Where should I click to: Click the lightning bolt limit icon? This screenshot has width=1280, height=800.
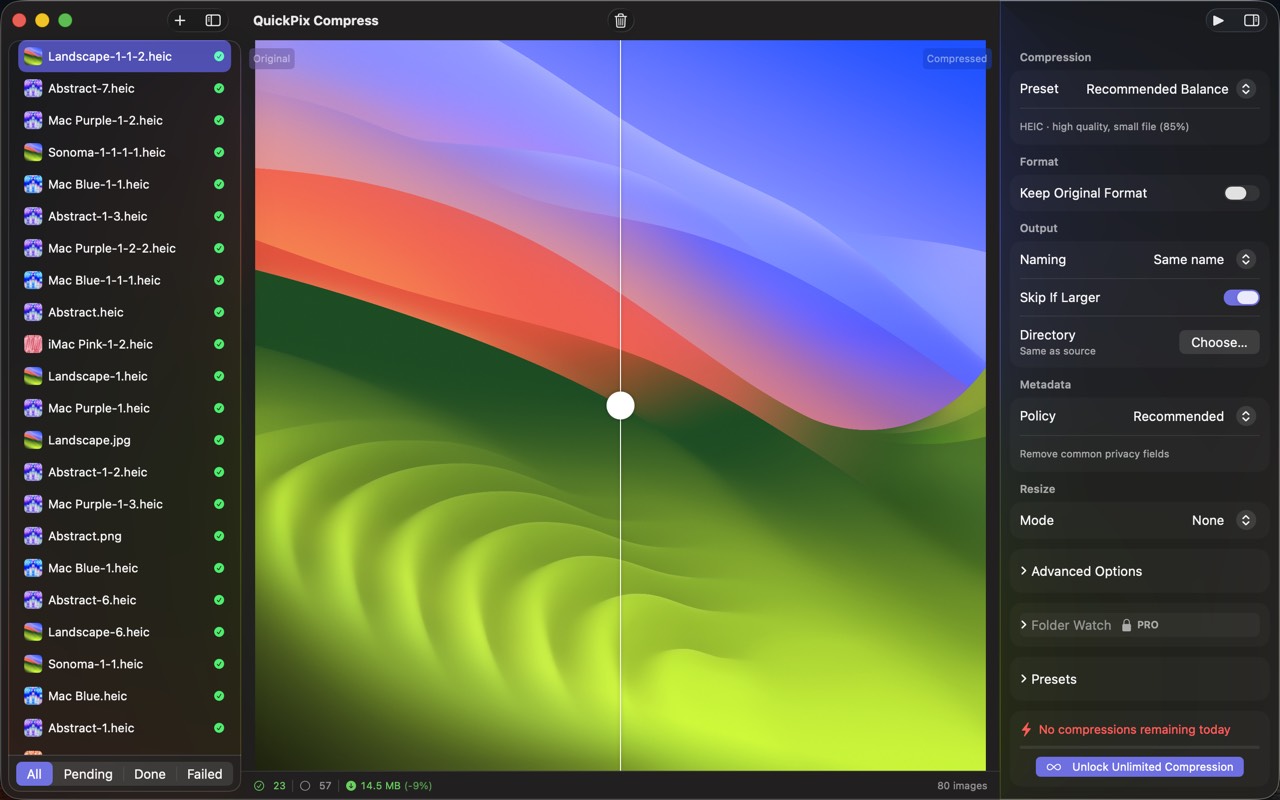(1026, 730)
